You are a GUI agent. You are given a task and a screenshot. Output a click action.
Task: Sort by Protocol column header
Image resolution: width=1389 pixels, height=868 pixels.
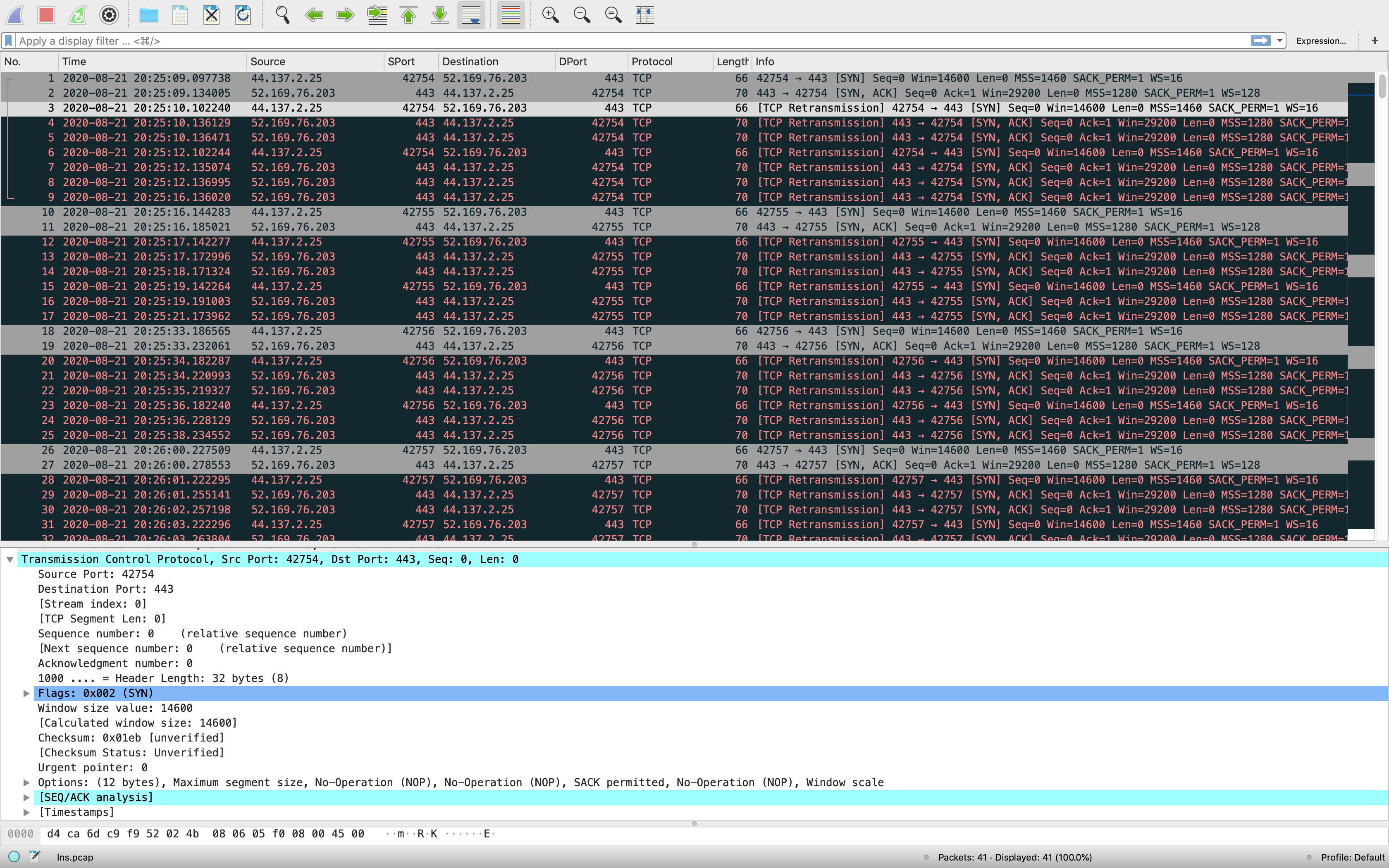pyautogui.click(x=671, y=62)
